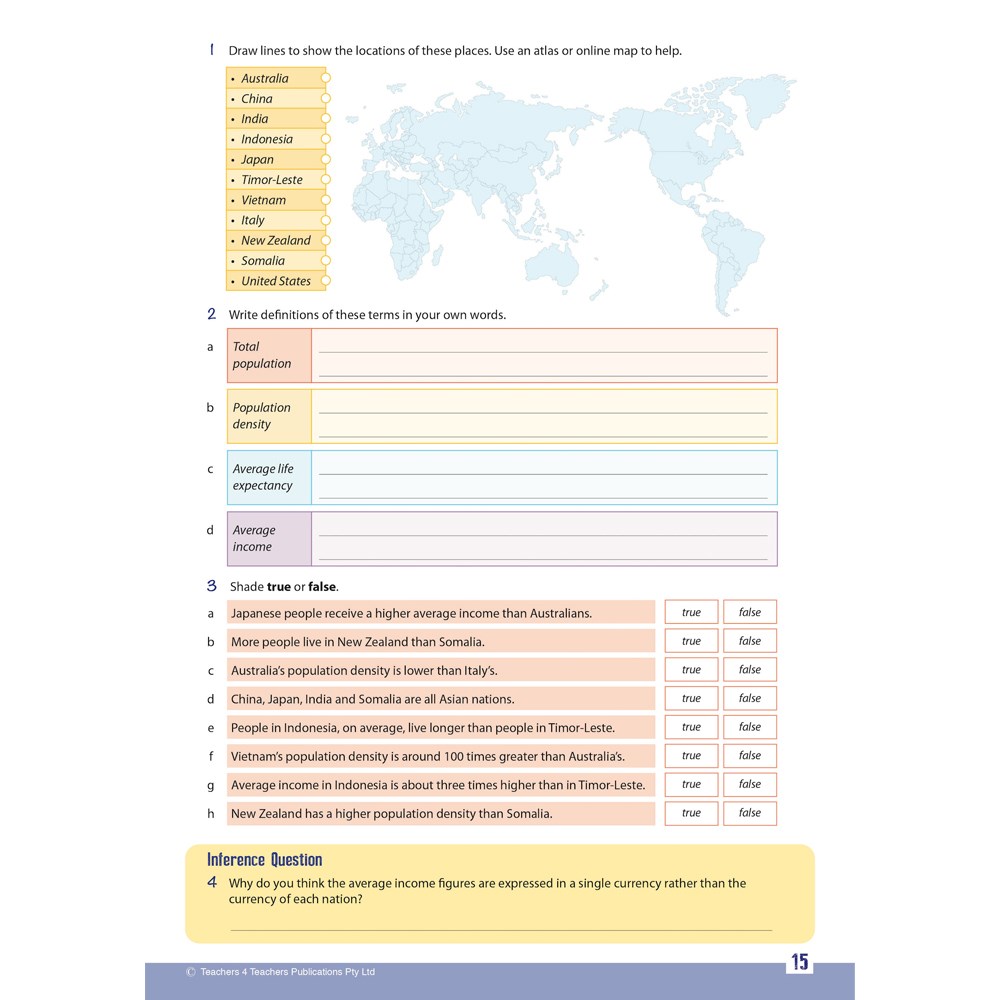Select the 'United States' label in the places list

pyautogui.click(x=276, y=281)
